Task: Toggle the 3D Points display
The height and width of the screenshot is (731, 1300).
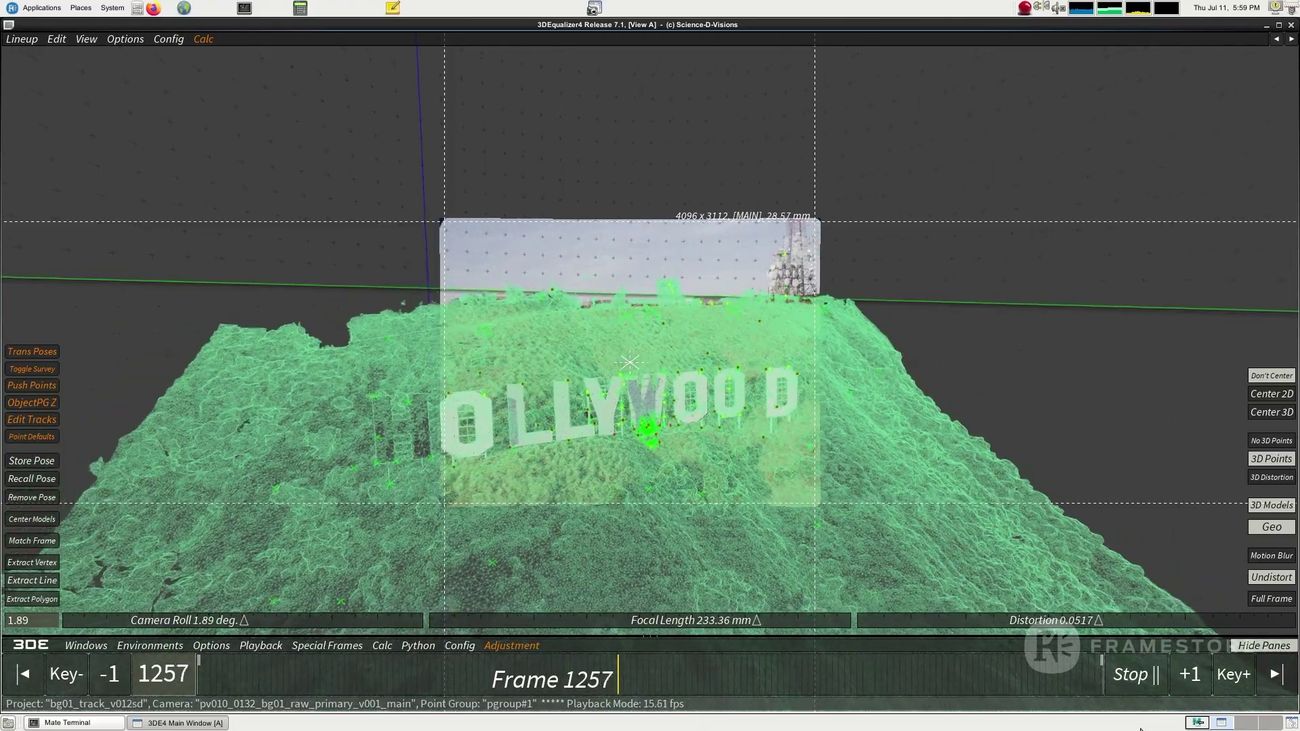Action: [1271, 459]
